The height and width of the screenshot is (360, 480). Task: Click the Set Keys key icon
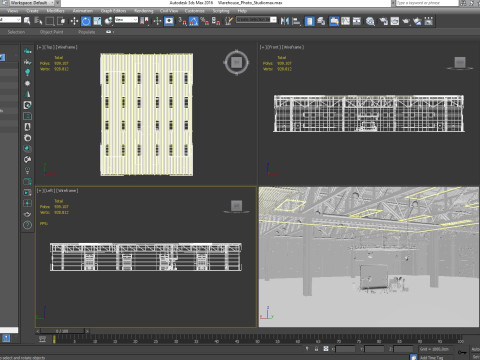[x=462, y=352]
